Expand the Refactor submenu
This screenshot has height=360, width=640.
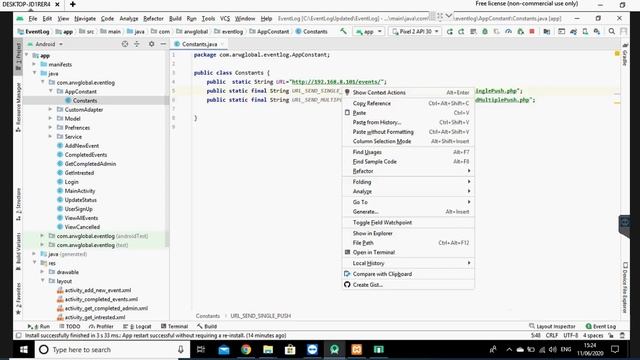(408, 171)
